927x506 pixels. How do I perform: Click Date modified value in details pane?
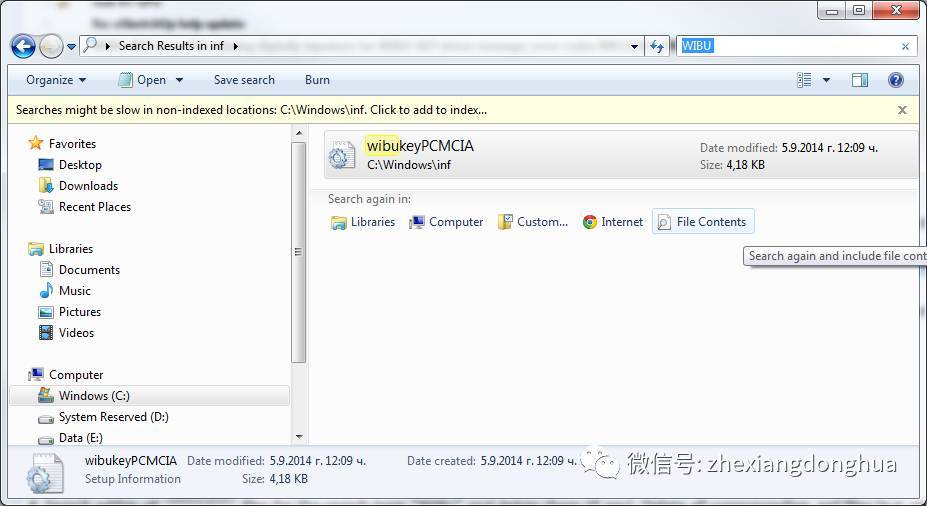317,461
